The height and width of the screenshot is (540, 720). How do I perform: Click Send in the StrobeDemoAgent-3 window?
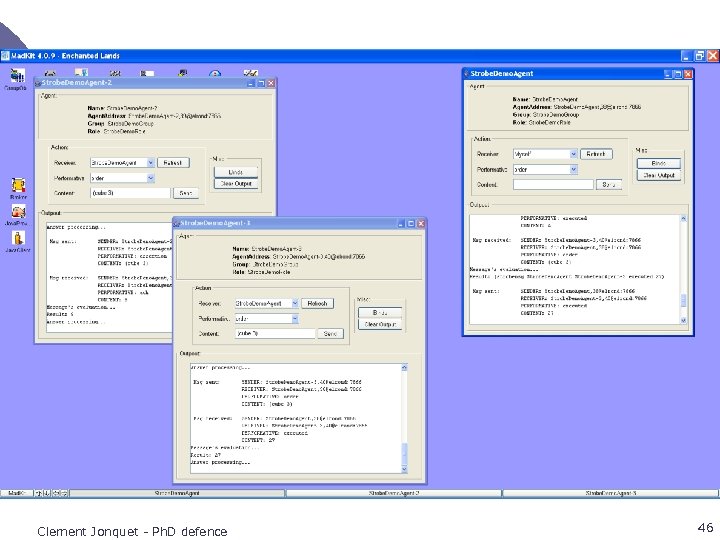[331, 334]
